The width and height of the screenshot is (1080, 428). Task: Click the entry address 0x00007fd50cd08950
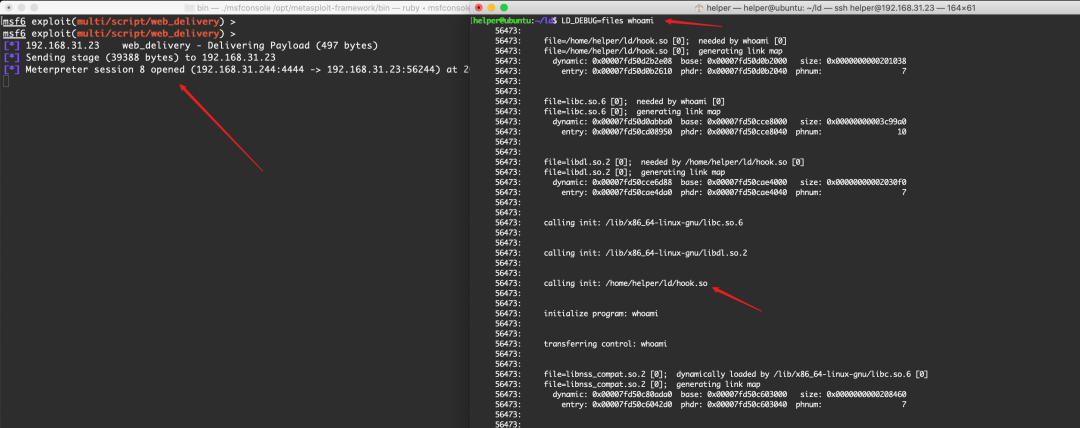[x=630, y=132]
